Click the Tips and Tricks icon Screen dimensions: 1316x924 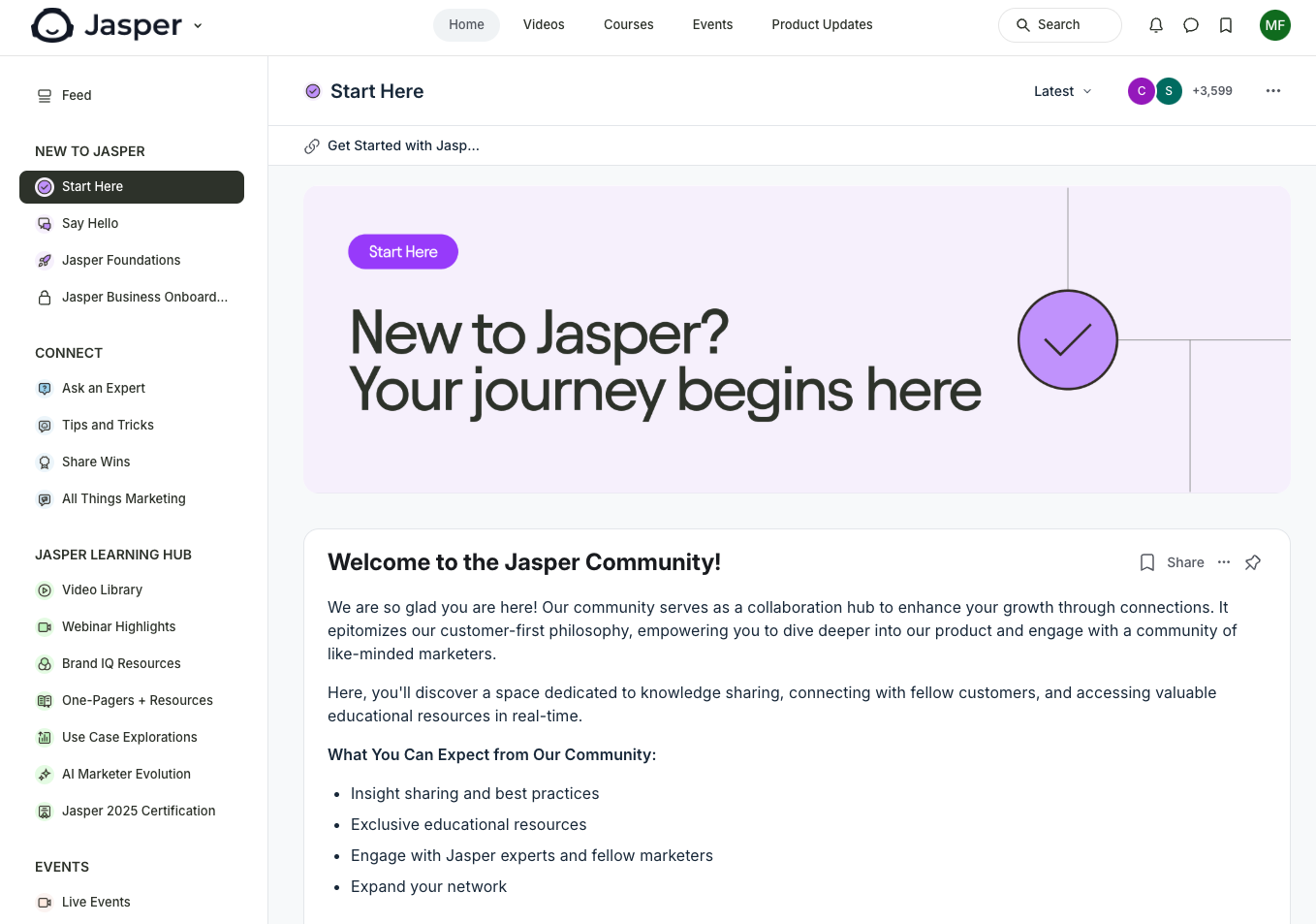click(45, 426)
